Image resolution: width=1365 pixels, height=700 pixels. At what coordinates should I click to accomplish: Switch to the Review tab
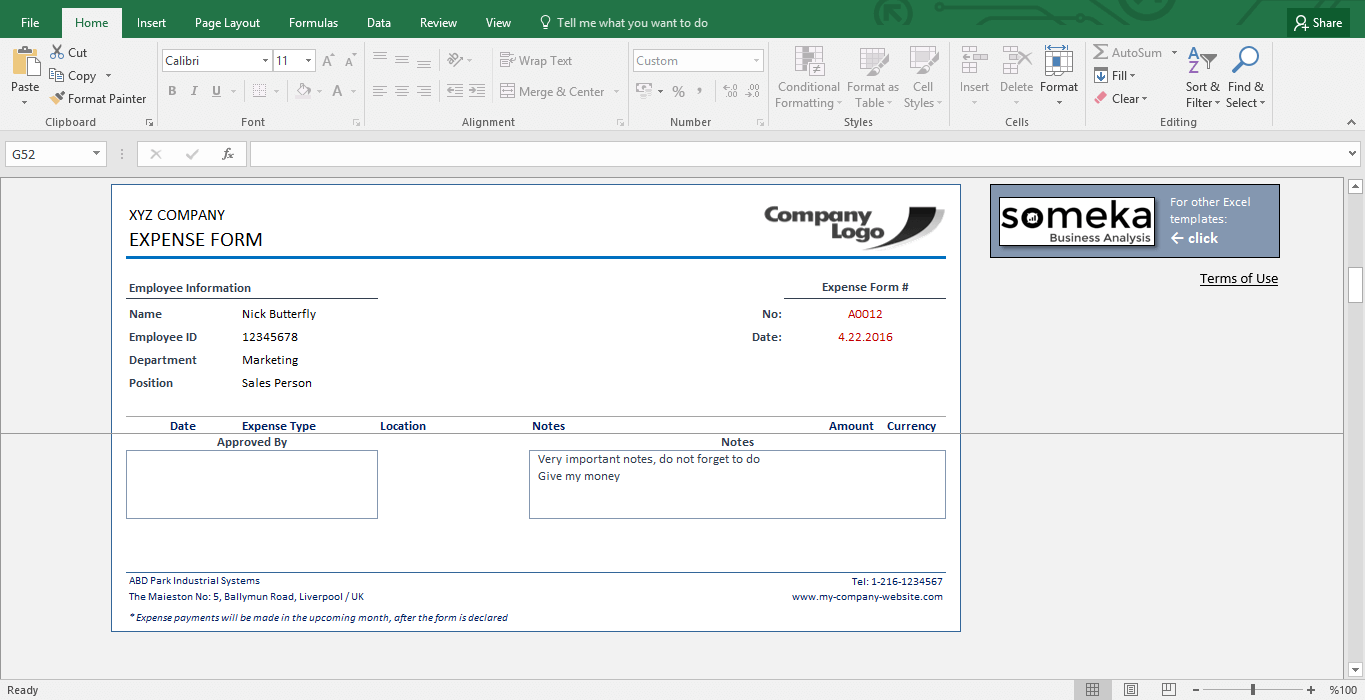click(x=438, y=23)
